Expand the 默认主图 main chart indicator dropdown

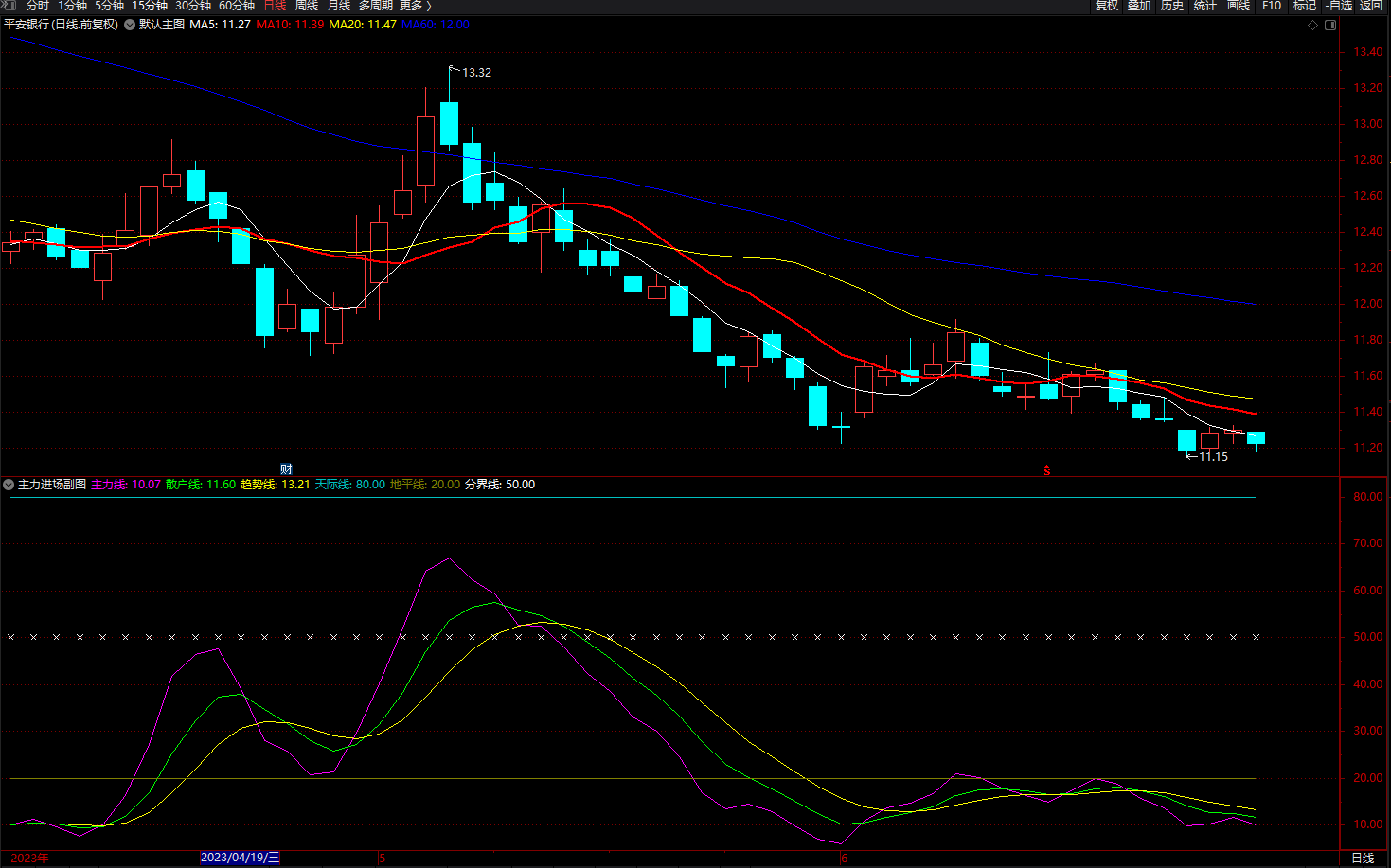(130, 25)
